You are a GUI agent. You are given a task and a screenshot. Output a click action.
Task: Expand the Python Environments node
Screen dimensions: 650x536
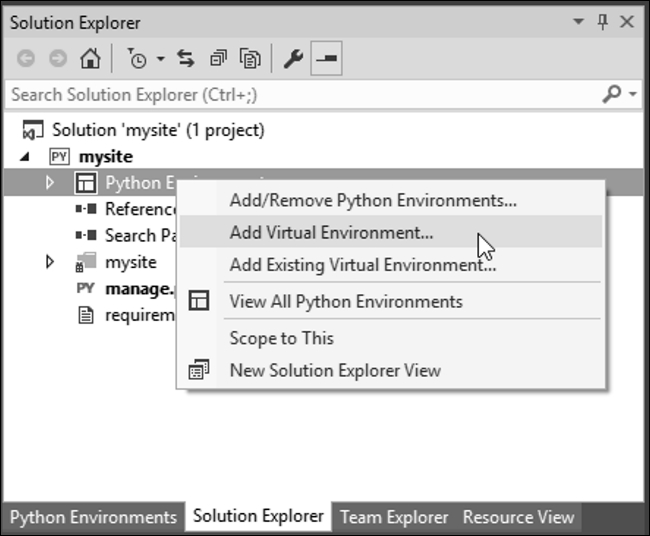coord(50,183)
